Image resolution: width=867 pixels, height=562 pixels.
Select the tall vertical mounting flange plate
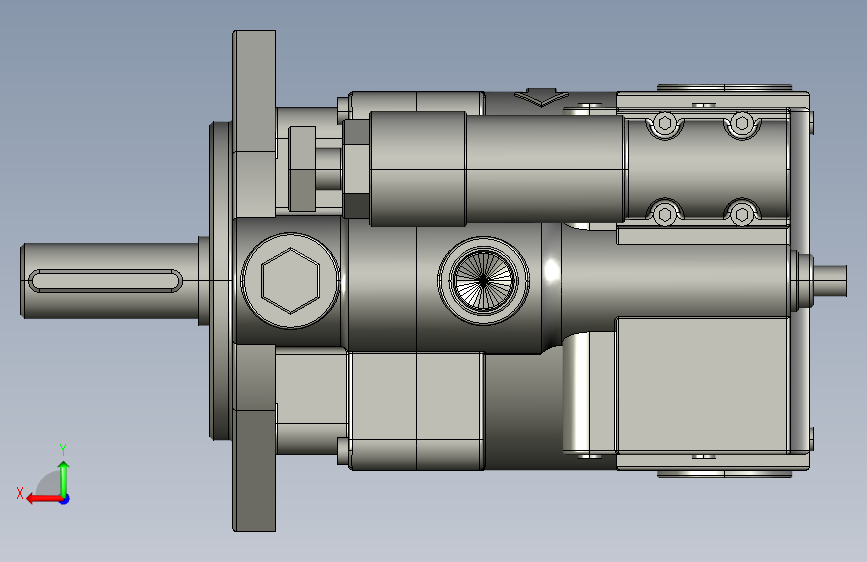[x=254, y=280]
